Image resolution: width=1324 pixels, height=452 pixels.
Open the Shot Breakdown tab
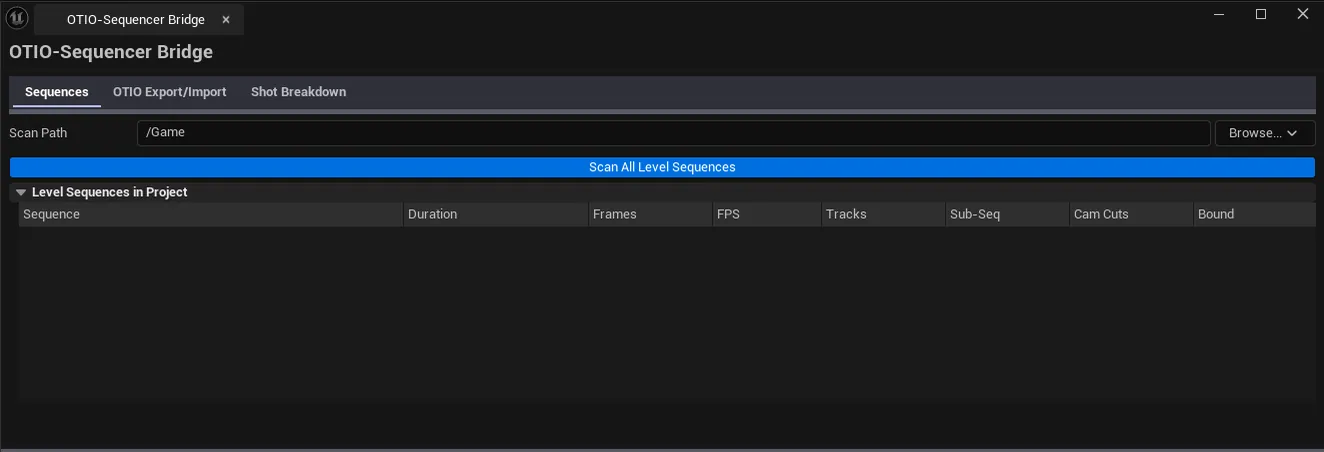point(299,92)
